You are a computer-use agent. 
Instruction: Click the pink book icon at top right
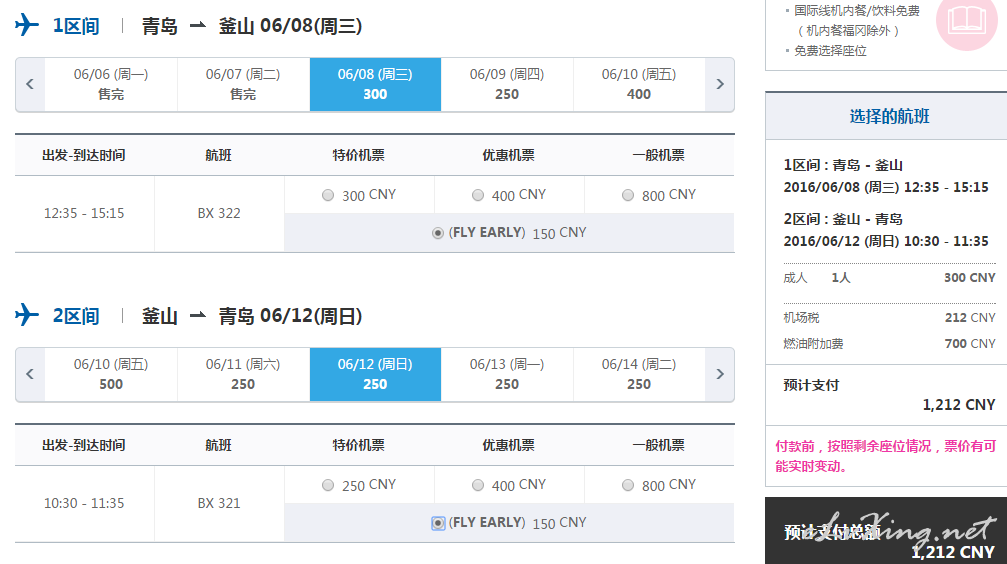tap(966, 21)
